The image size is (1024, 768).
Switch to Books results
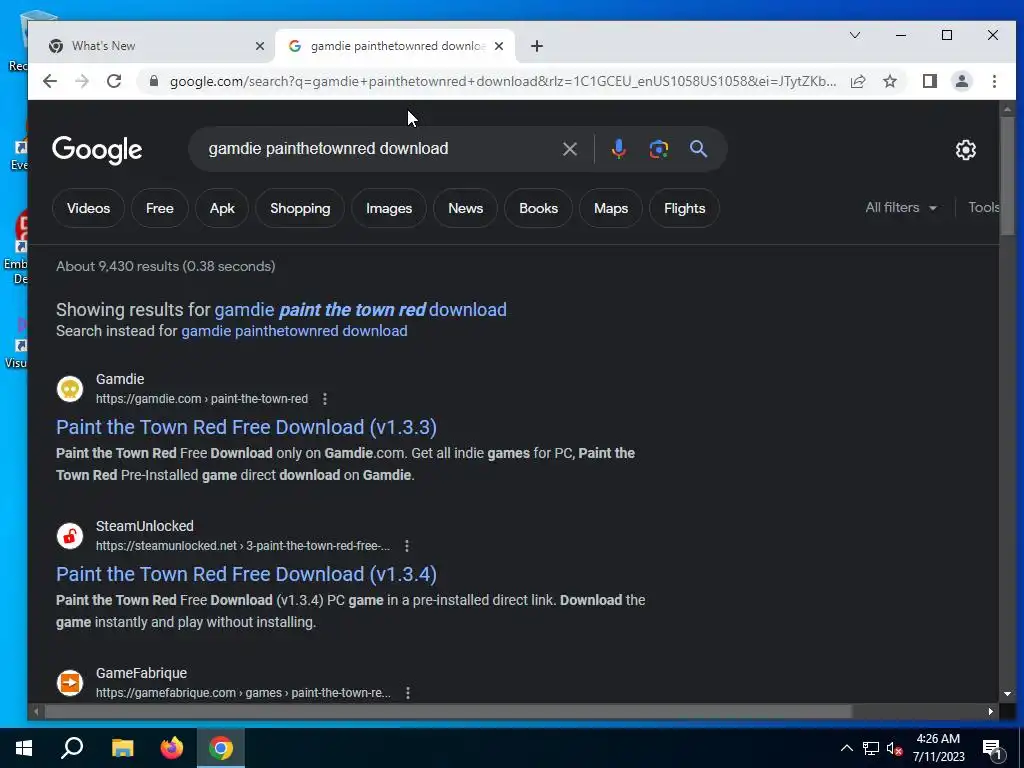click(538, 208)
